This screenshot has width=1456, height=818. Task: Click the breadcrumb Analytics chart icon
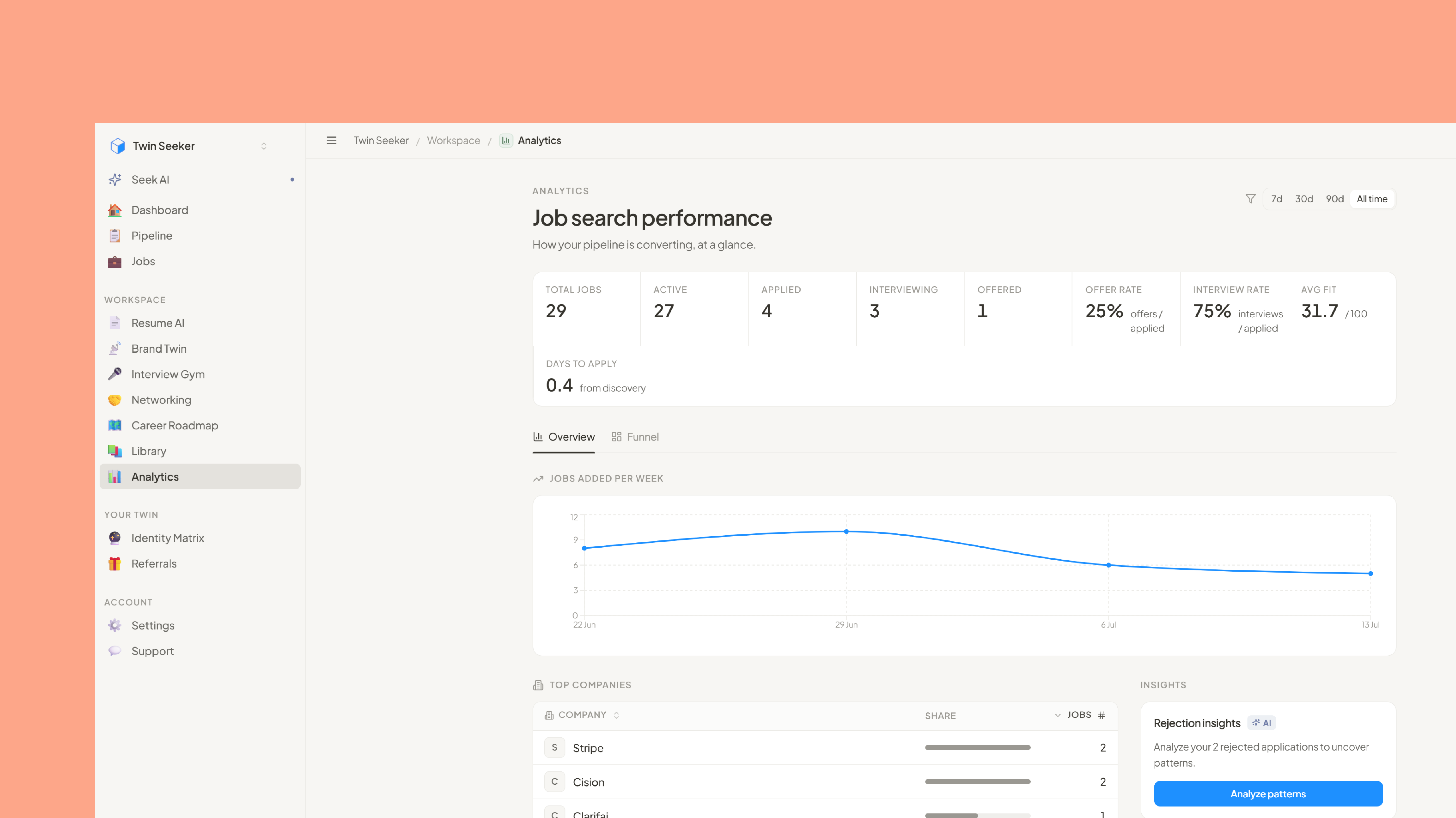[x=506, y=140]
